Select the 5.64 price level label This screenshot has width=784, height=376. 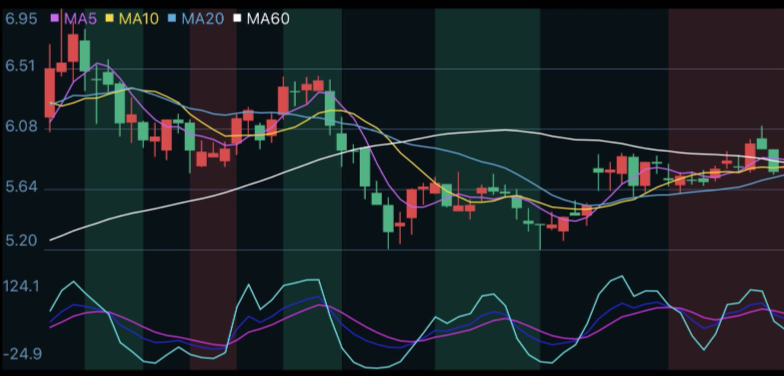point(21,188)
